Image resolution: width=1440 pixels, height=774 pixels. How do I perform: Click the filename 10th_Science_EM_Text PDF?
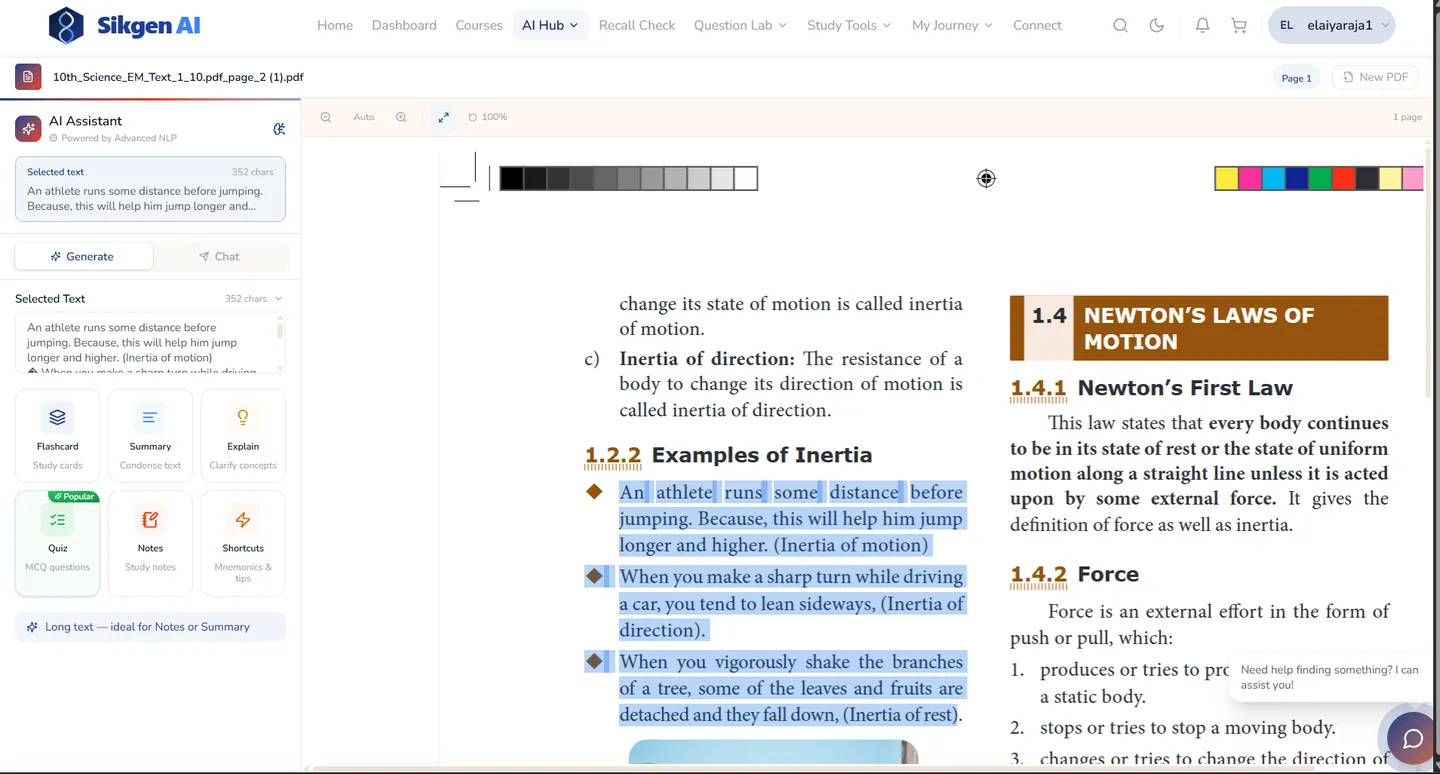click(x=178, y=76)
